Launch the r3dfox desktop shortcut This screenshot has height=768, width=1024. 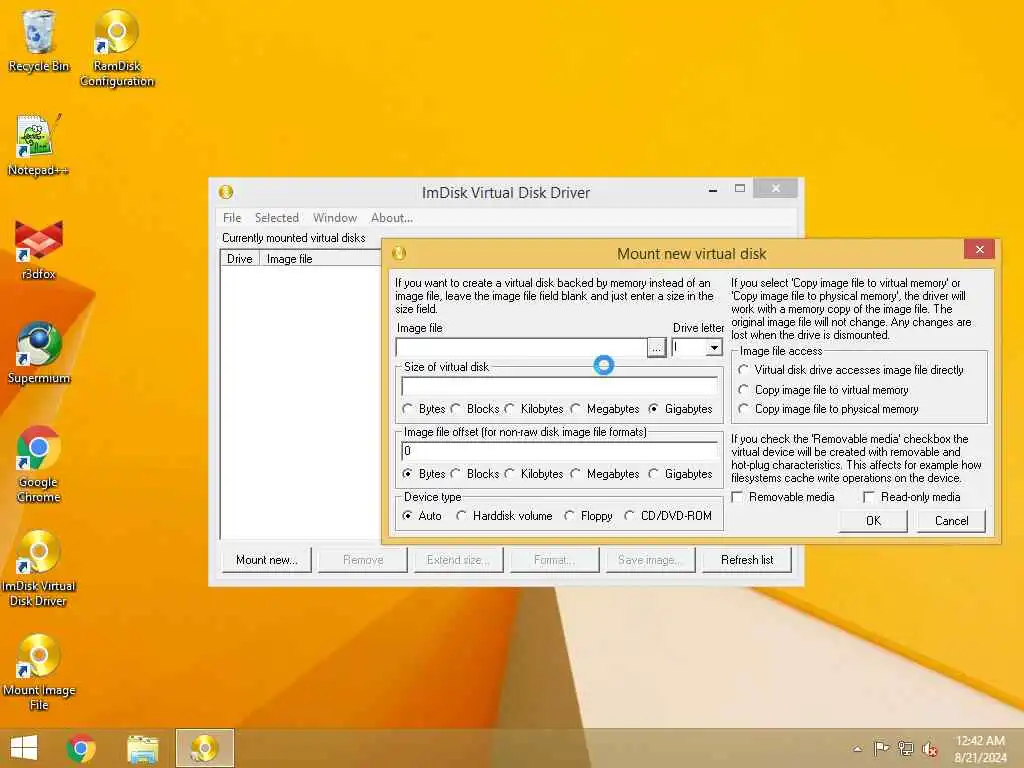point(39,249)
